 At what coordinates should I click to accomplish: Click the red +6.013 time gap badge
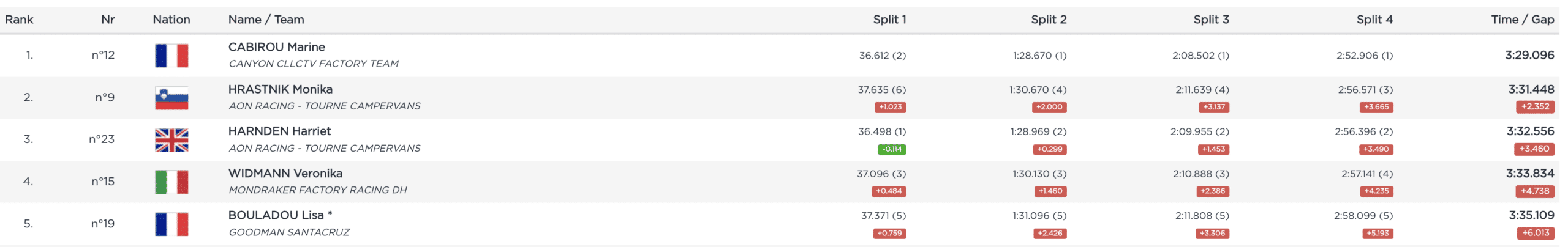click(x=1534, y=233)
